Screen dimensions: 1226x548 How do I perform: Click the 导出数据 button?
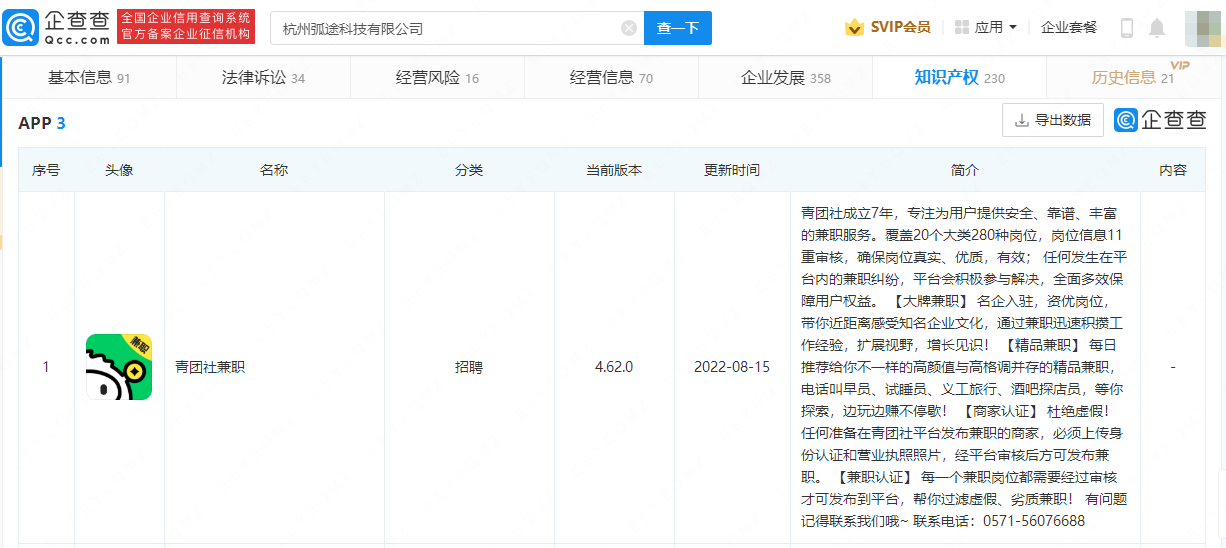point(1053,120)
